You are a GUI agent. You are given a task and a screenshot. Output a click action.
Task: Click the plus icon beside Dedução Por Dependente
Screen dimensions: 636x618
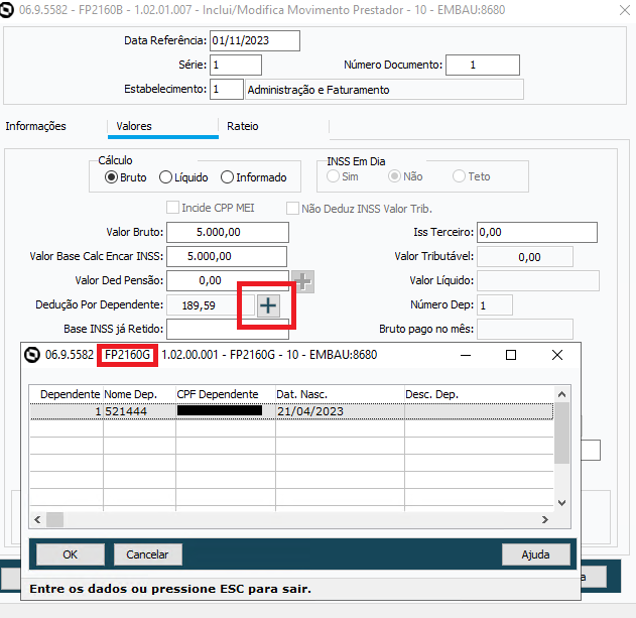[x=268, y=305]
